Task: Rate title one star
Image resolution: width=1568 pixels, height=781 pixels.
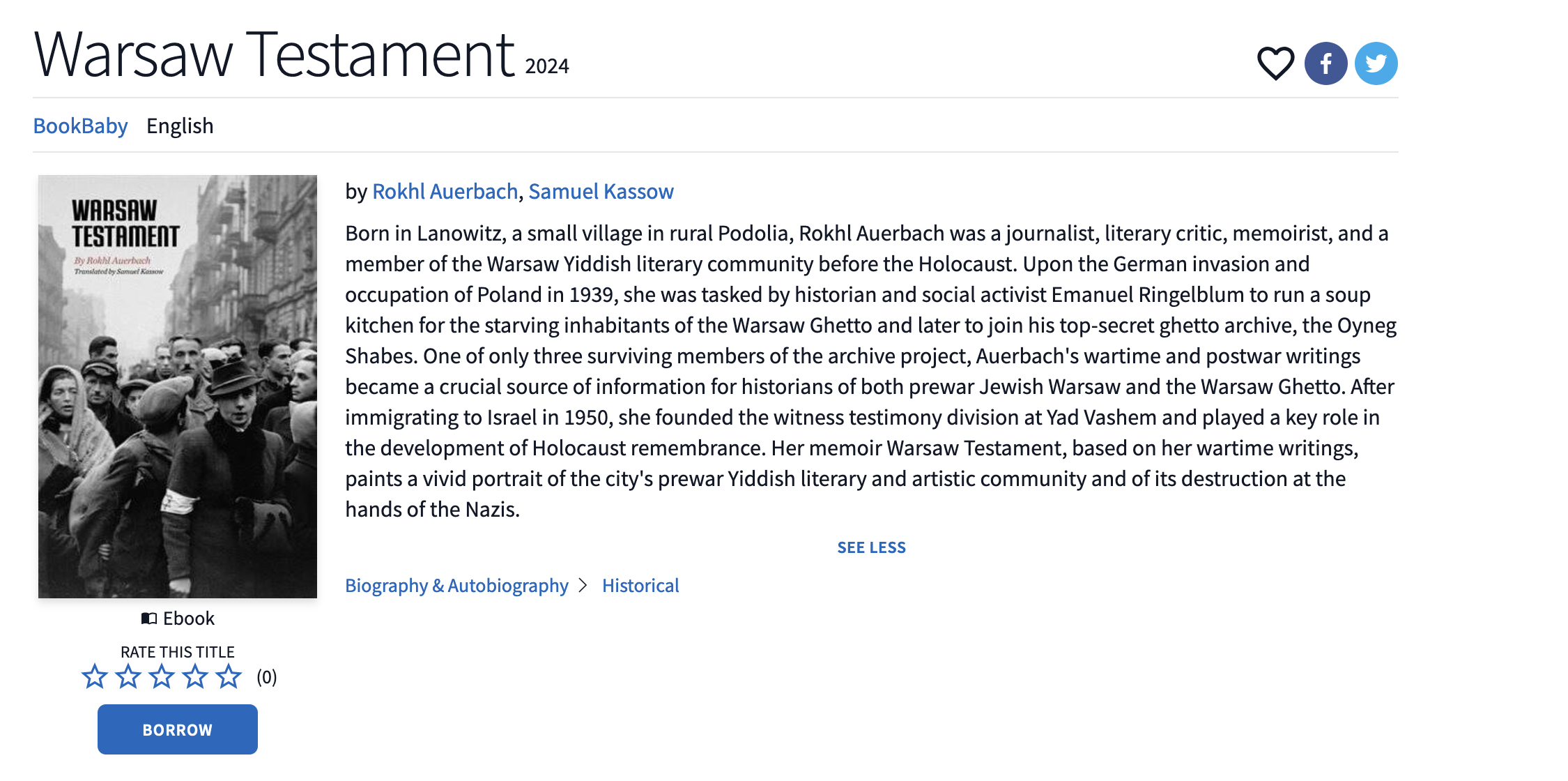Action: [95, 676]
